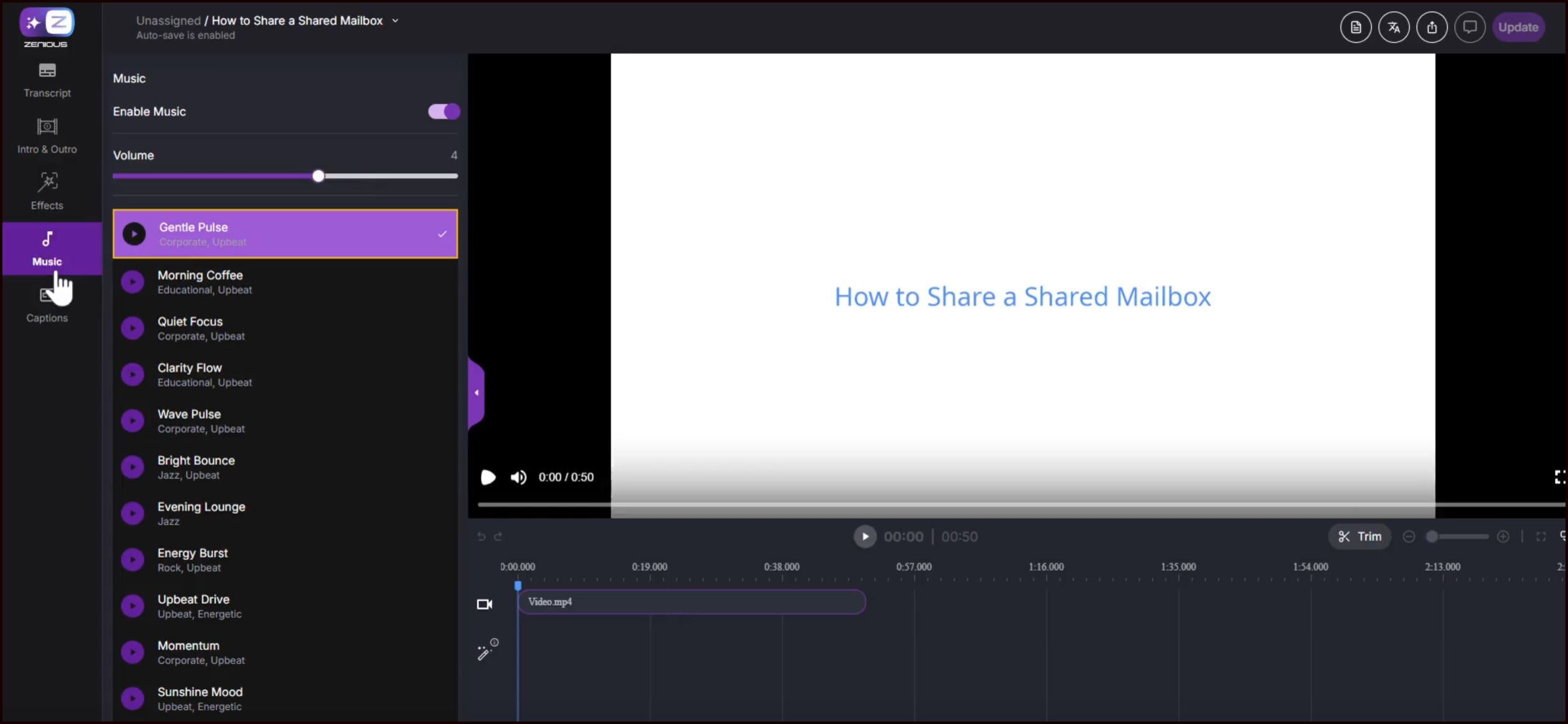This screenshot has width=1568, height=724.
Task: Open the comments icon in header
Action: point(1470,27)
